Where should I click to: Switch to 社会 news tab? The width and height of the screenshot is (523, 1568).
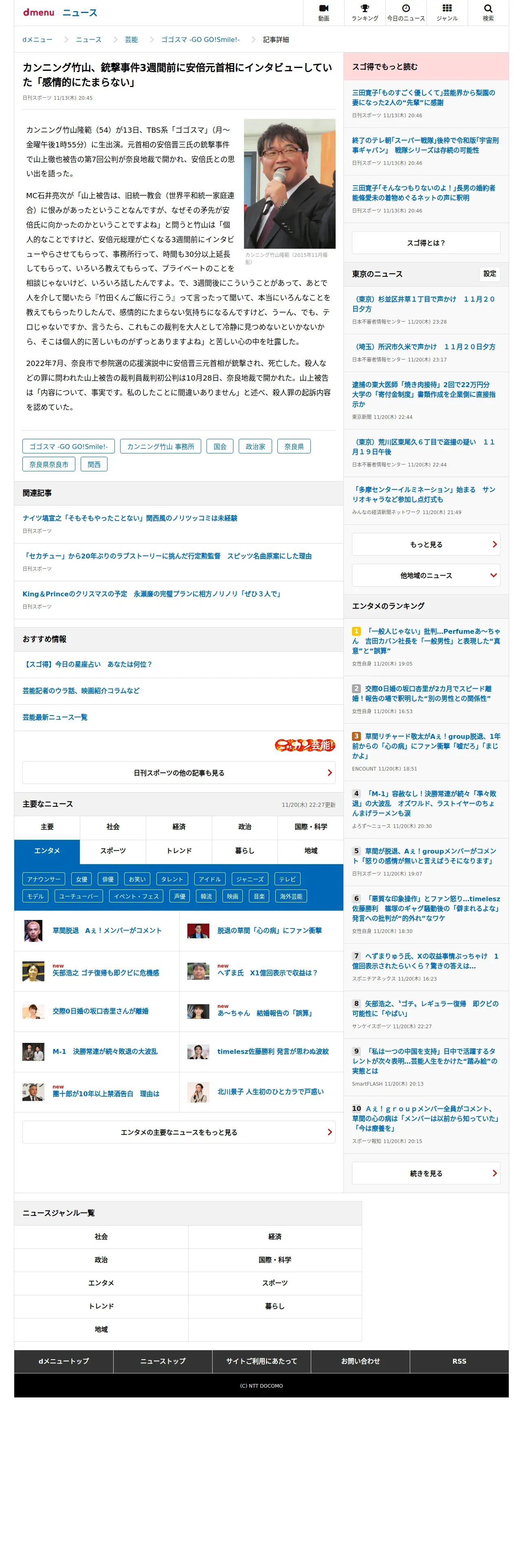pyautogui.click(x=113, y=827)
